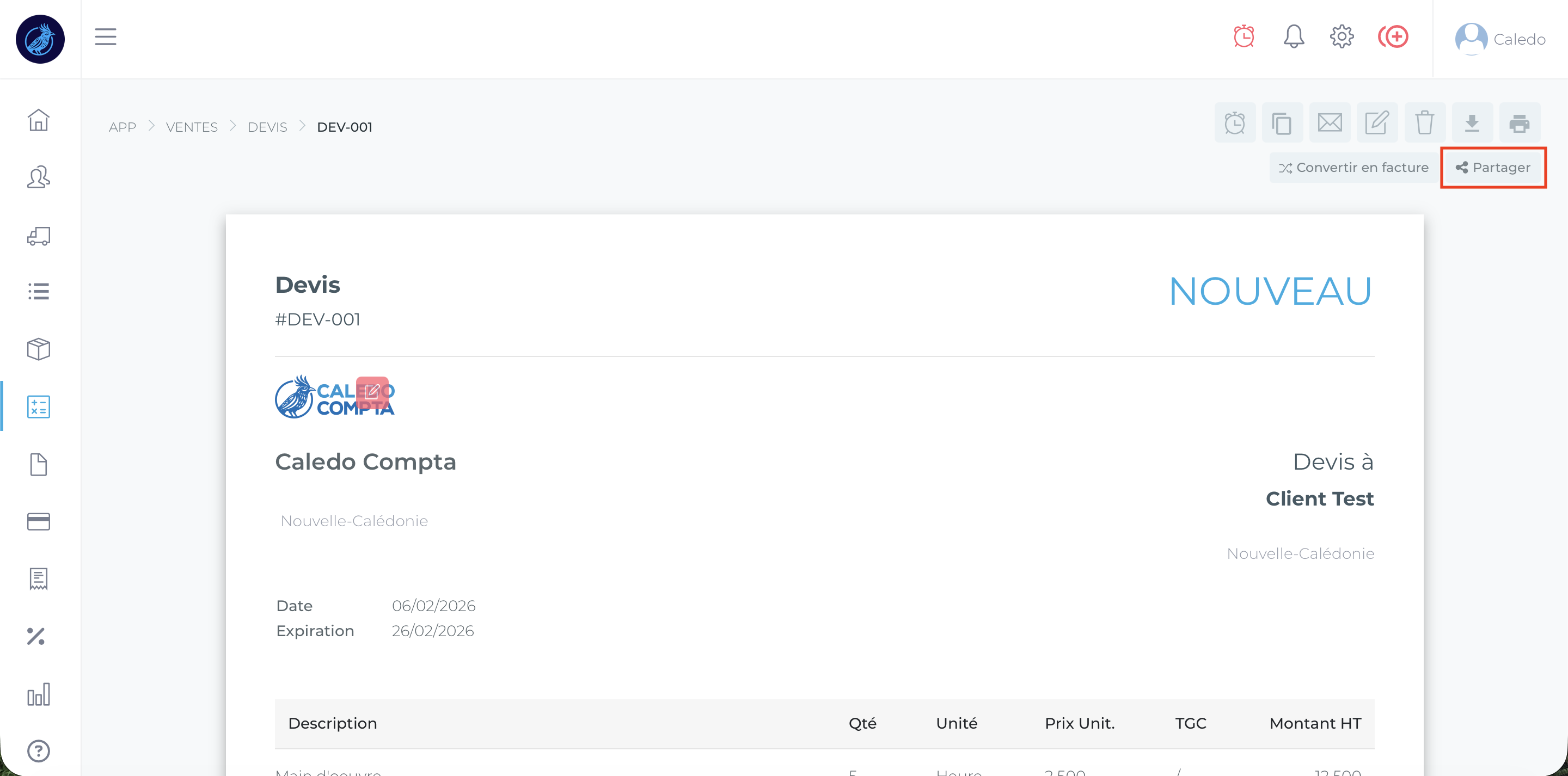Viewport: 1568px width, 776px height.
Task: Edit the quote with pencil icon
Action: coord(1377,123)
